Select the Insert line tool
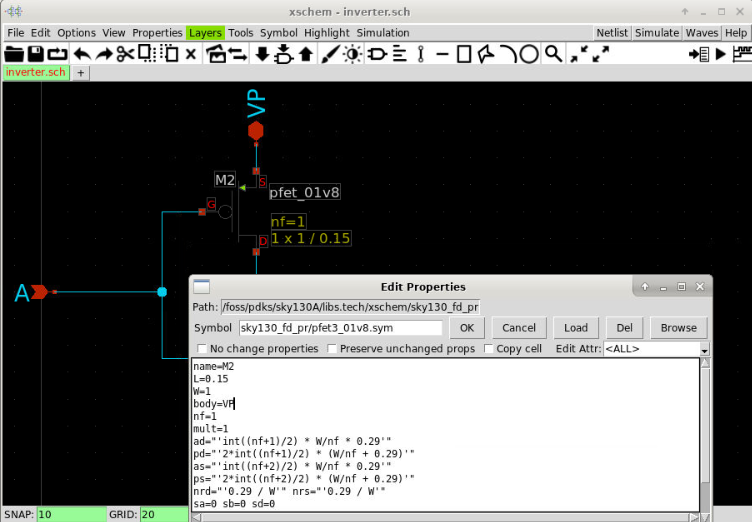Image resolution: width=752 pixels, height=522 pixels. (x=442, y=54)
